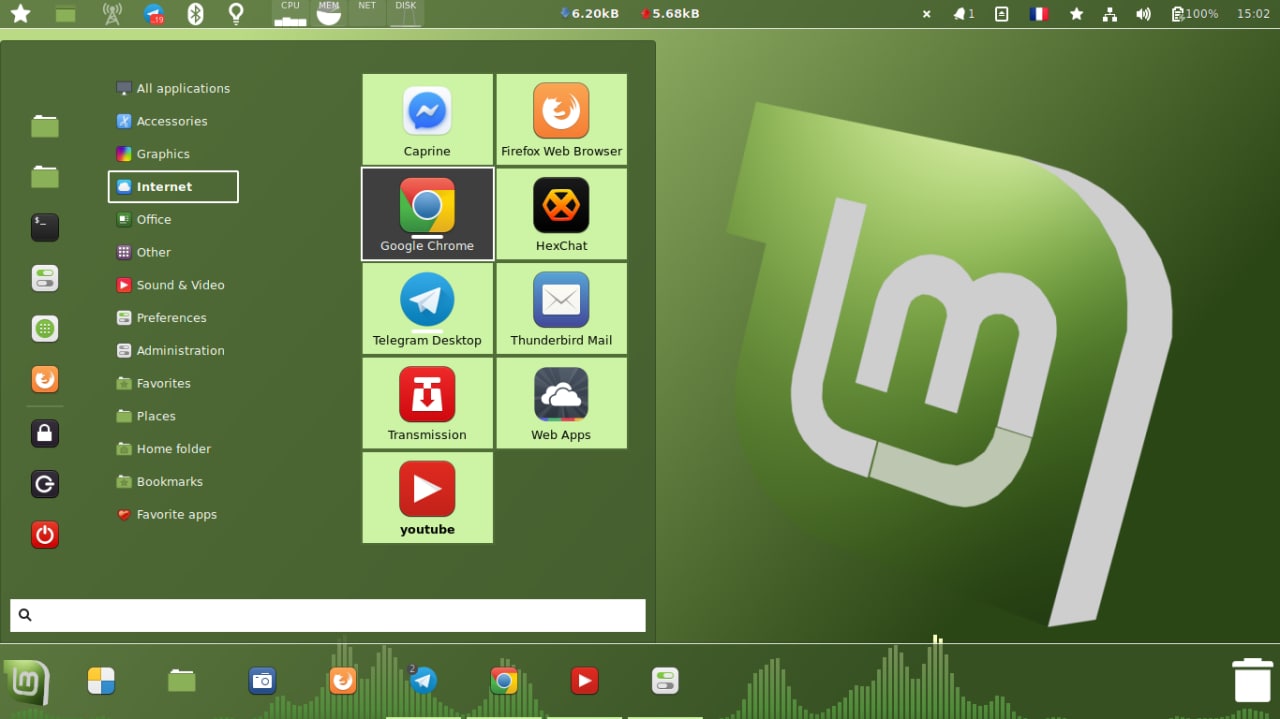
Task: Click the light bulb applet
Action: 236,14
